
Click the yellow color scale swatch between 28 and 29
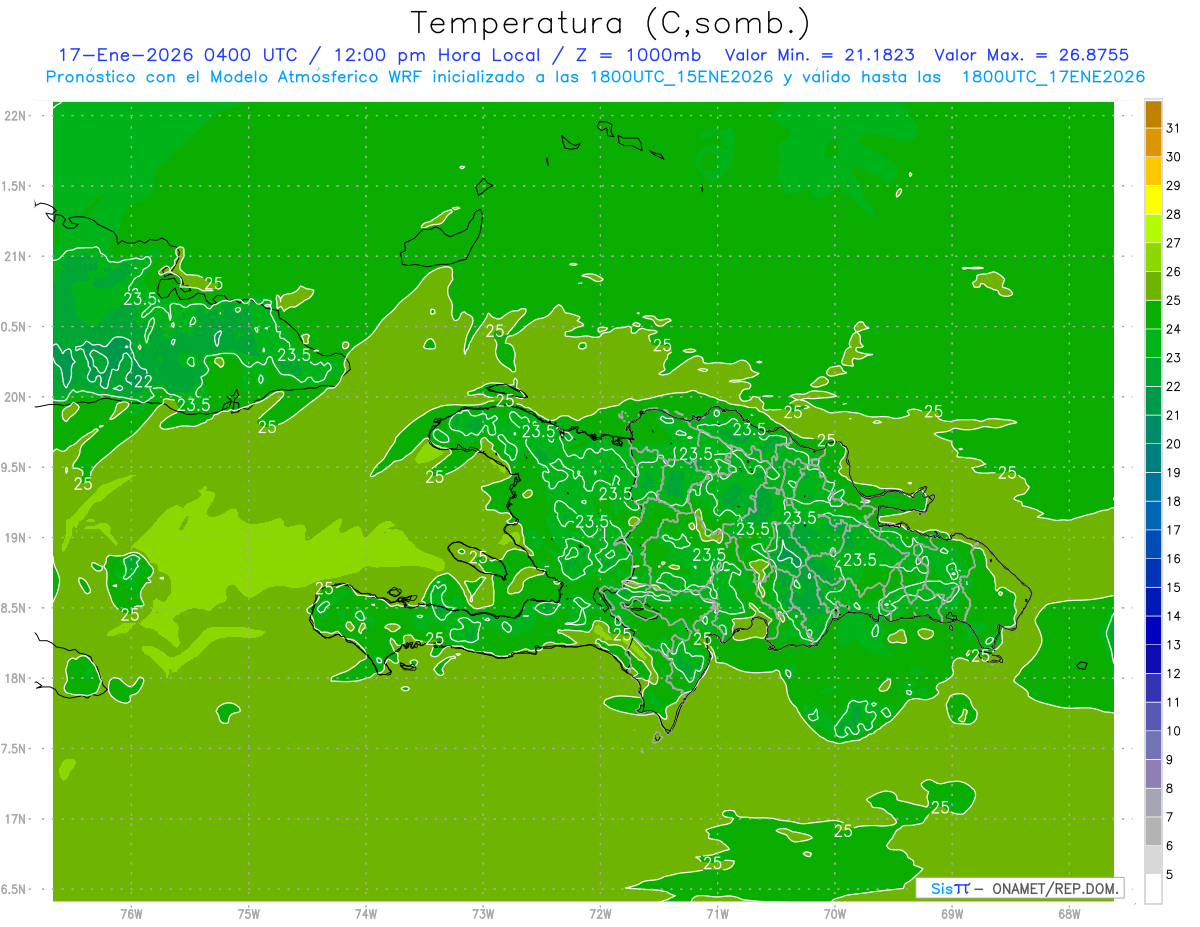(1153, 200)
